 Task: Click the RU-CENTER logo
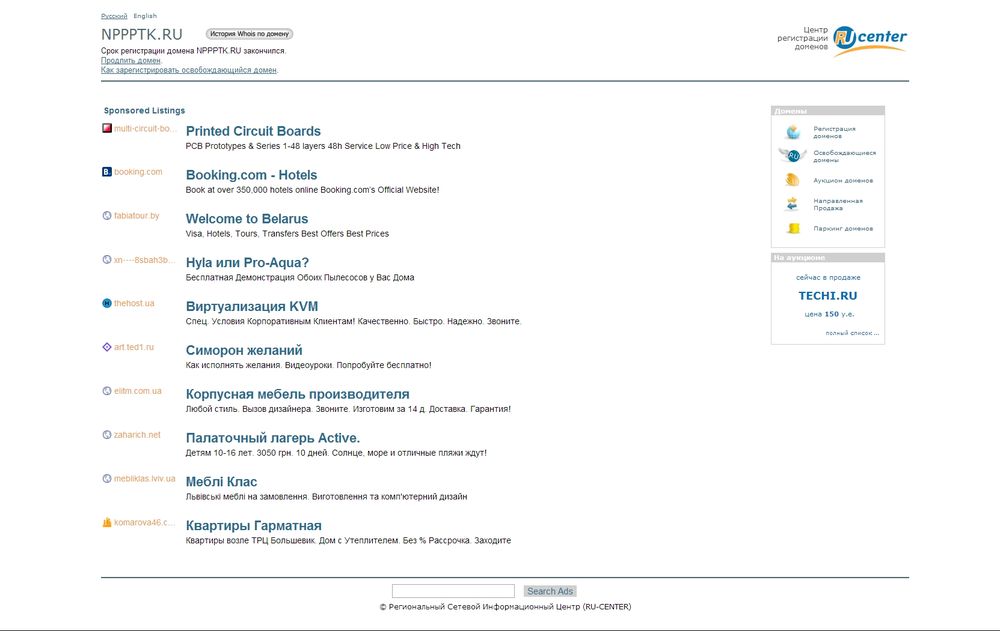click(x=868, y=38)
